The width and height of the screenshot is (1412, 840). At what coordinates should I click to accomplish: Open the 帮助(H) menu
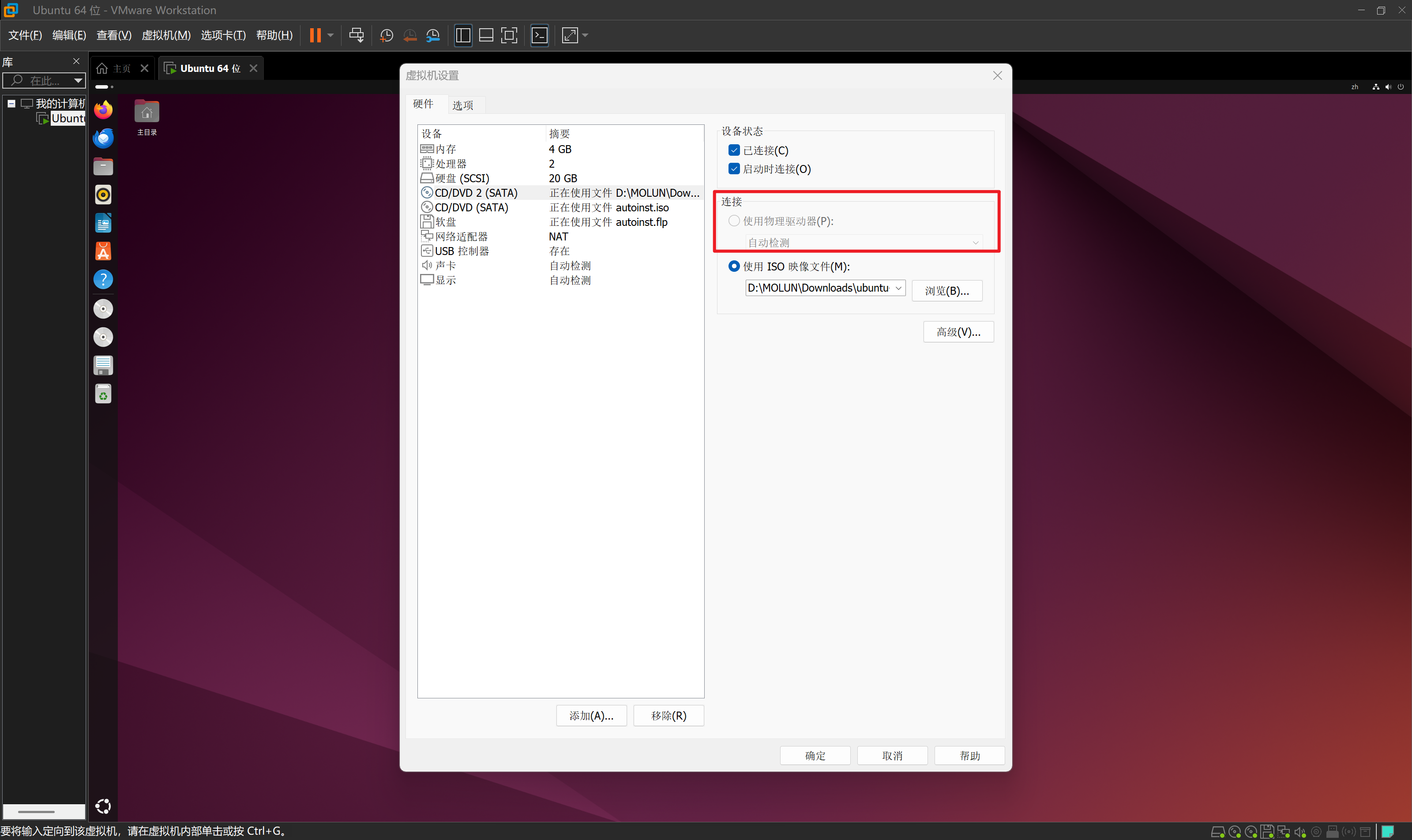click(x=274, y=35)
